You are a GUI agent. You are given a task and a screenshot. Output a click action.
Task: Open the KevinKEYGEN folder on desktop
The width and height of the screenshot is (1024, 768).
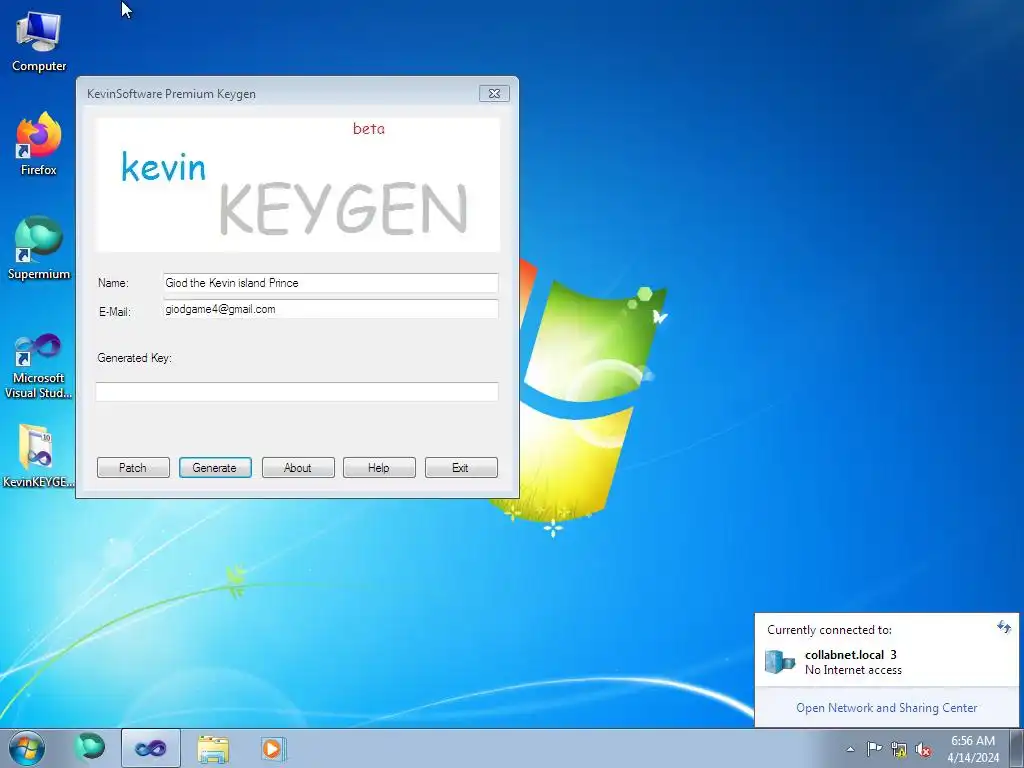[39, 456]
